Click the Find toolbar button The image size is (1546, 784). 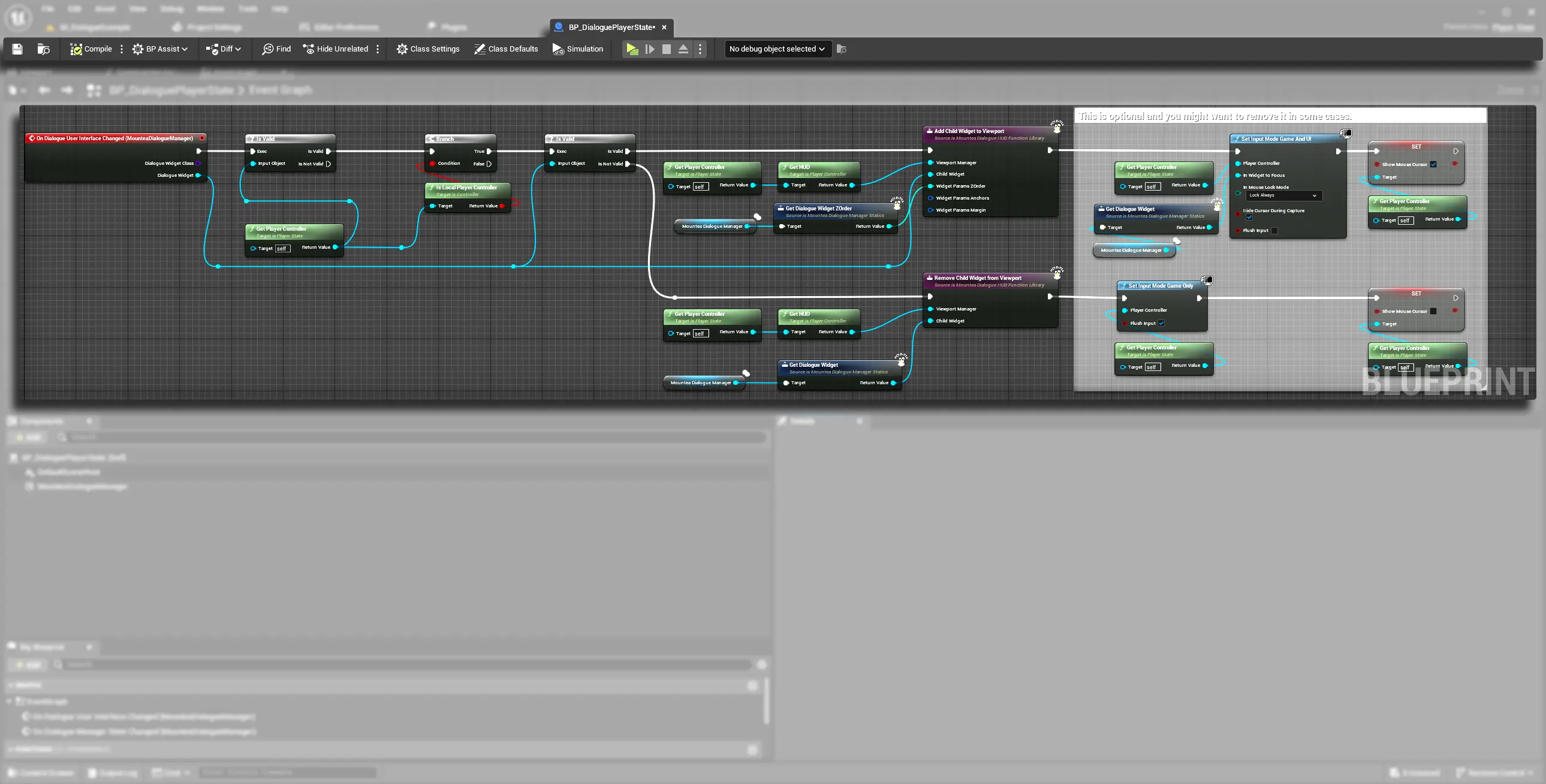click(x=276, y=49)
